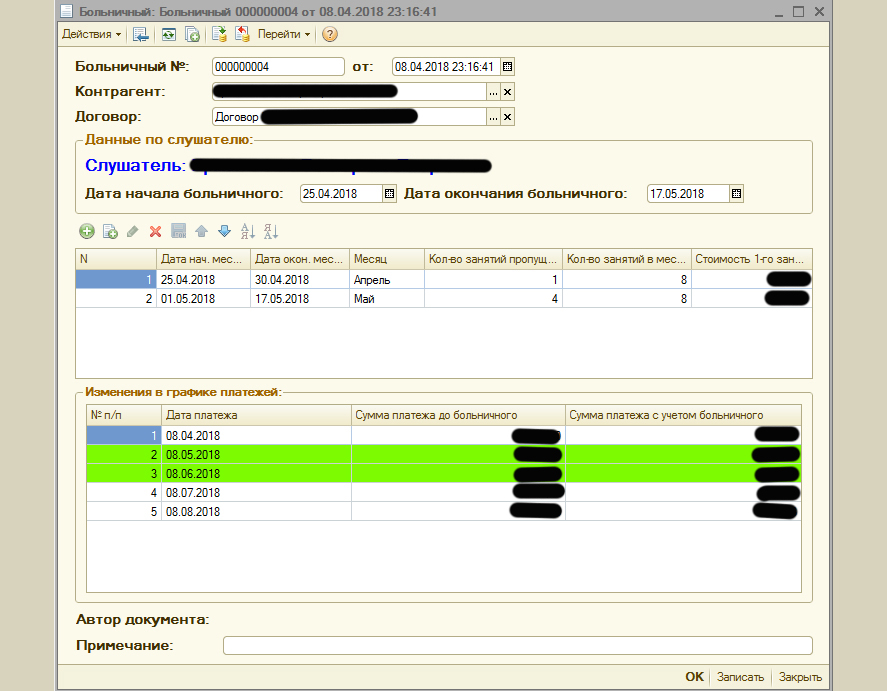
Task: Click the red X delete row icon
Action: coord(155,231)
